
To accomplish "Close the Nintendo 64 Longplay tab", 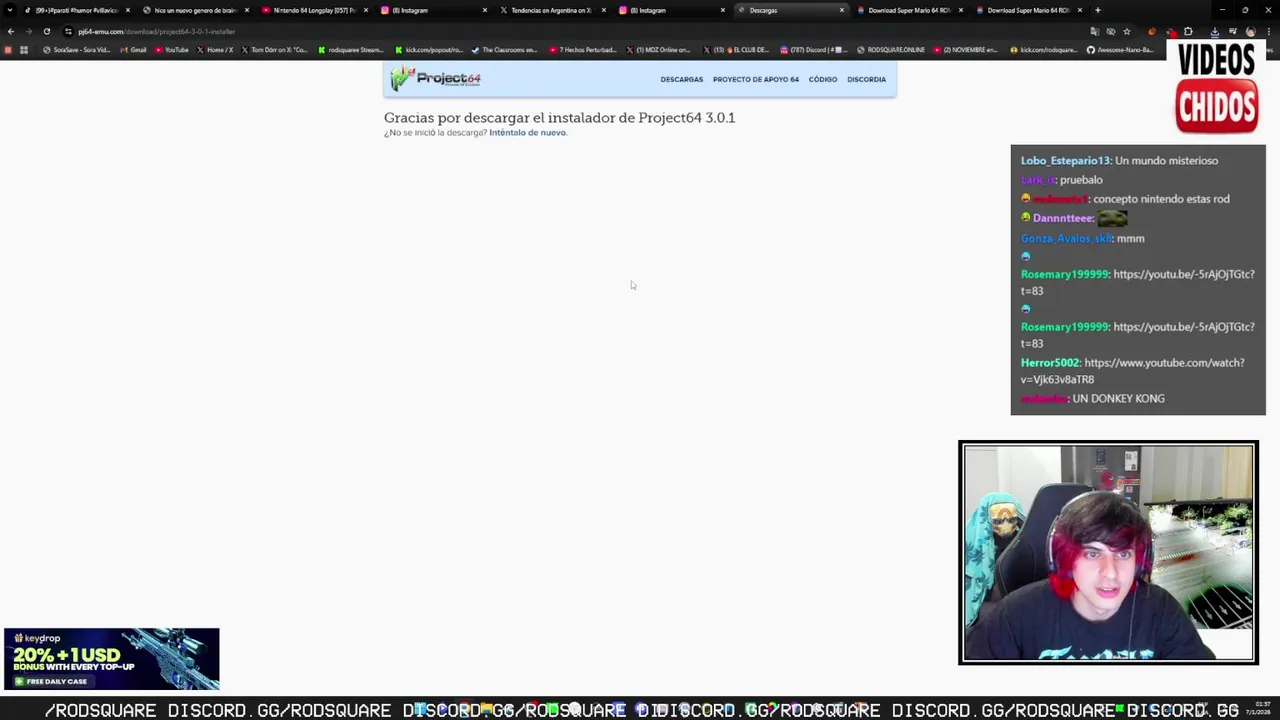I will point(366,10).
